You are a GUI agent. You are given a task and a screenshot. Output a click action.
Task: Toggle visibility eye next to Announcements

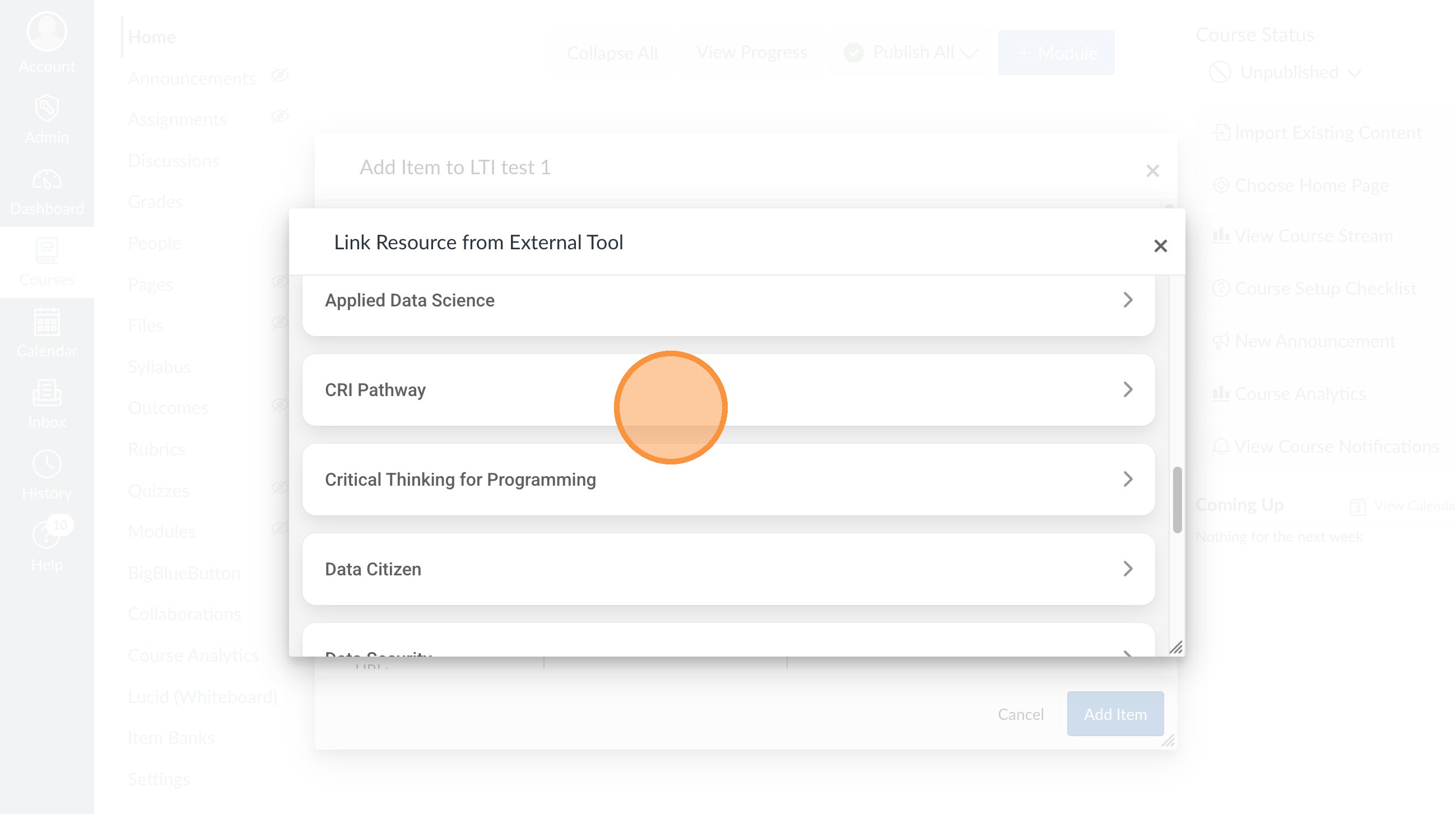point(280,75)
